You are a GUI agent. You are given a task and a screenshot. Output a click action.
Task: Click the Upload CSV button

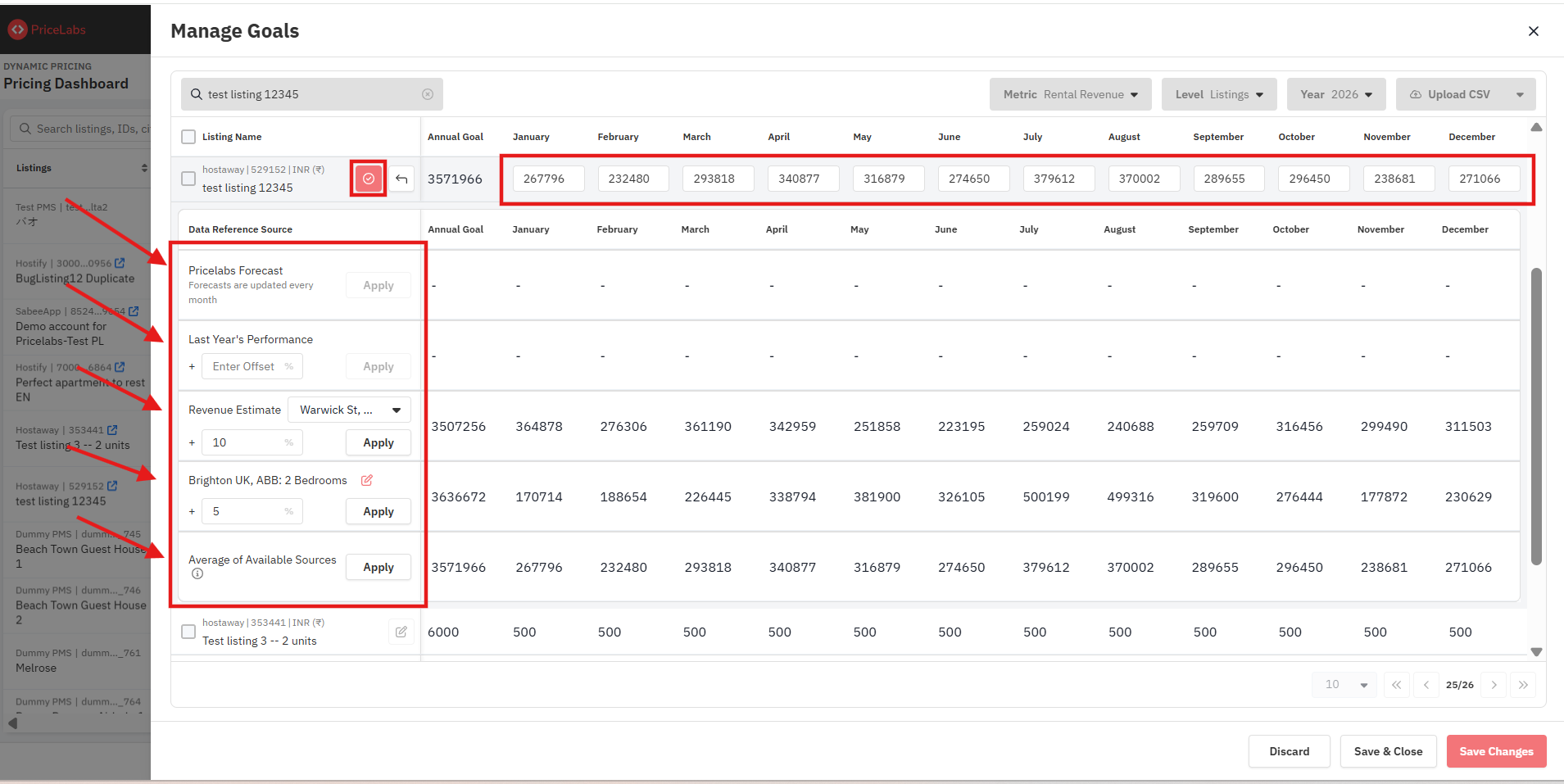tap(1450, 94)
